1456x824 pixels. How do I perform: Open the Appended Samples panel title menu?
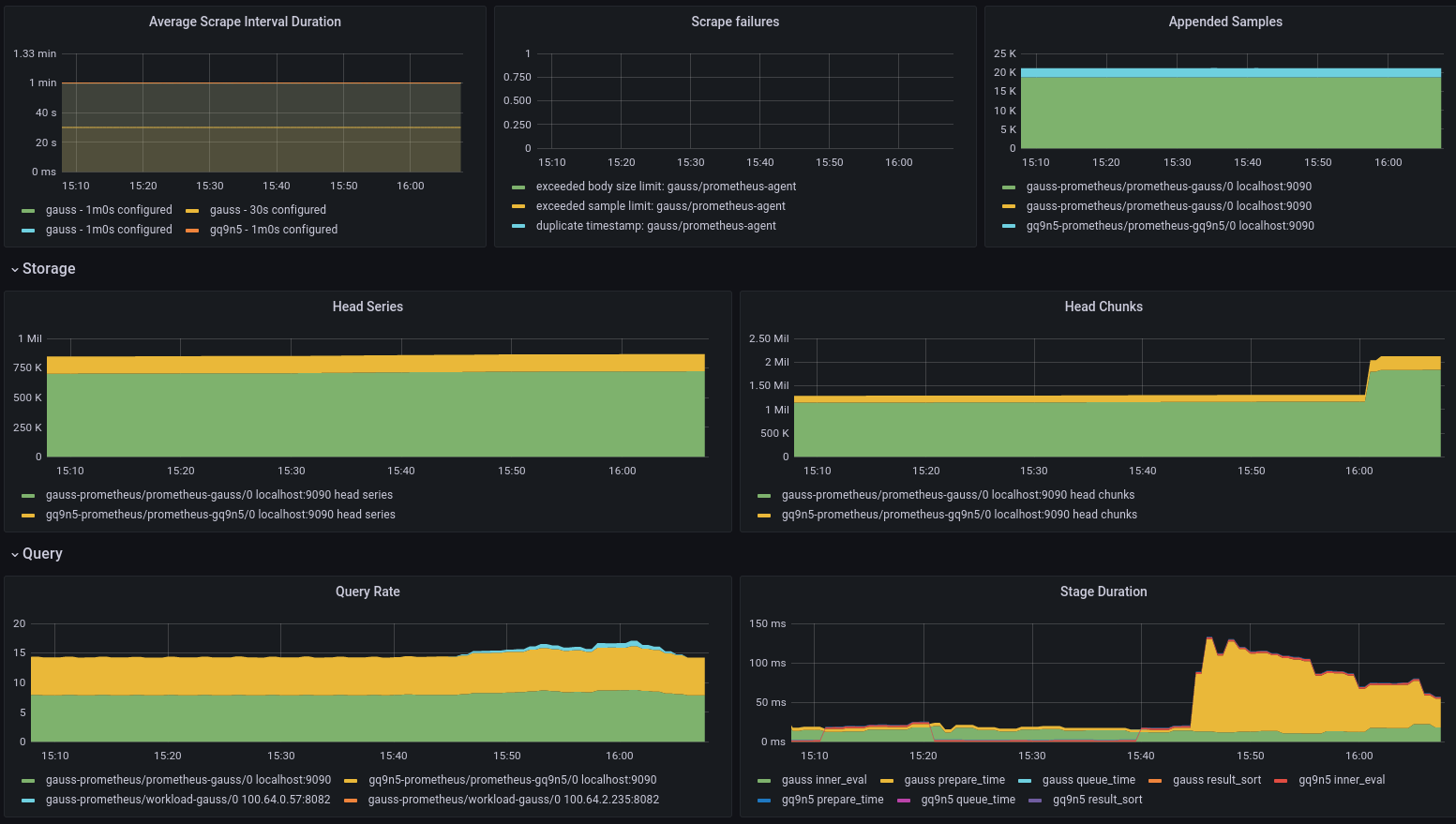[x=1225, y=22]
